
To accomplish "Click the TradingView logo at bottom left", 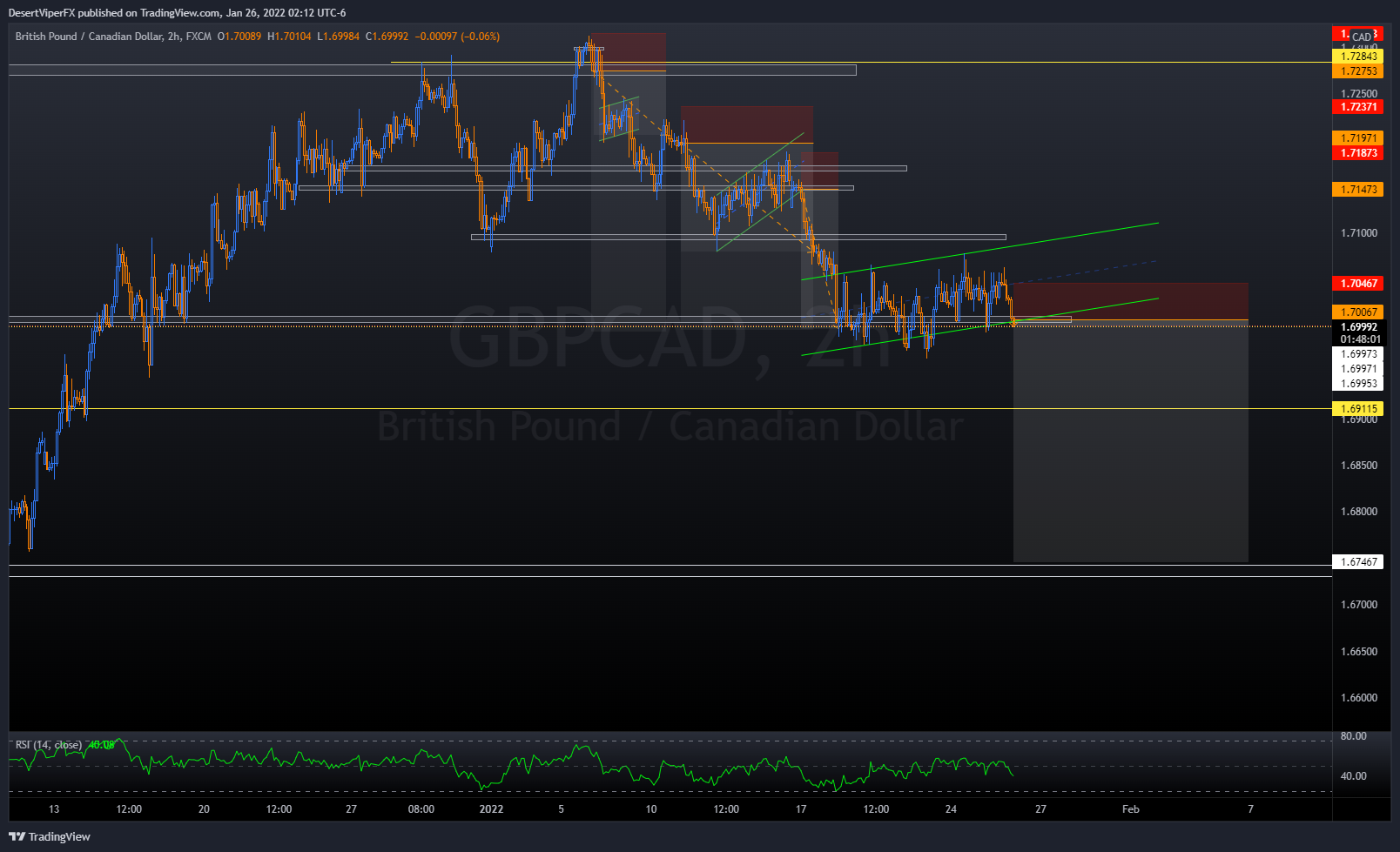I will (50, 836).
